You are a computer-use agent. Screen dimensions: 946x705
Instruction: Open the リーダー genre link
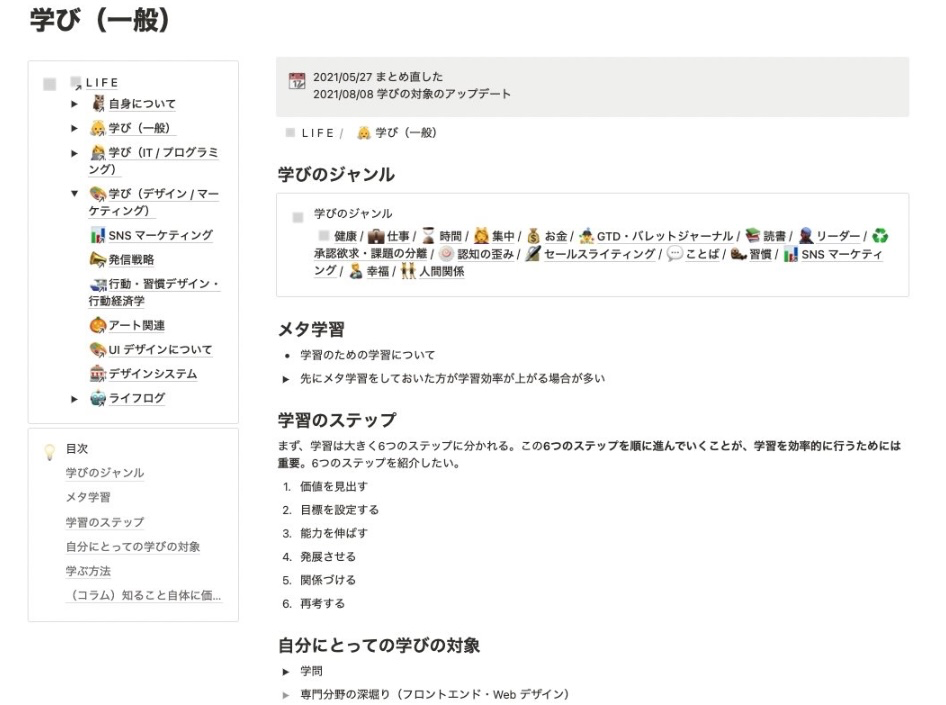tap(838, 236)
